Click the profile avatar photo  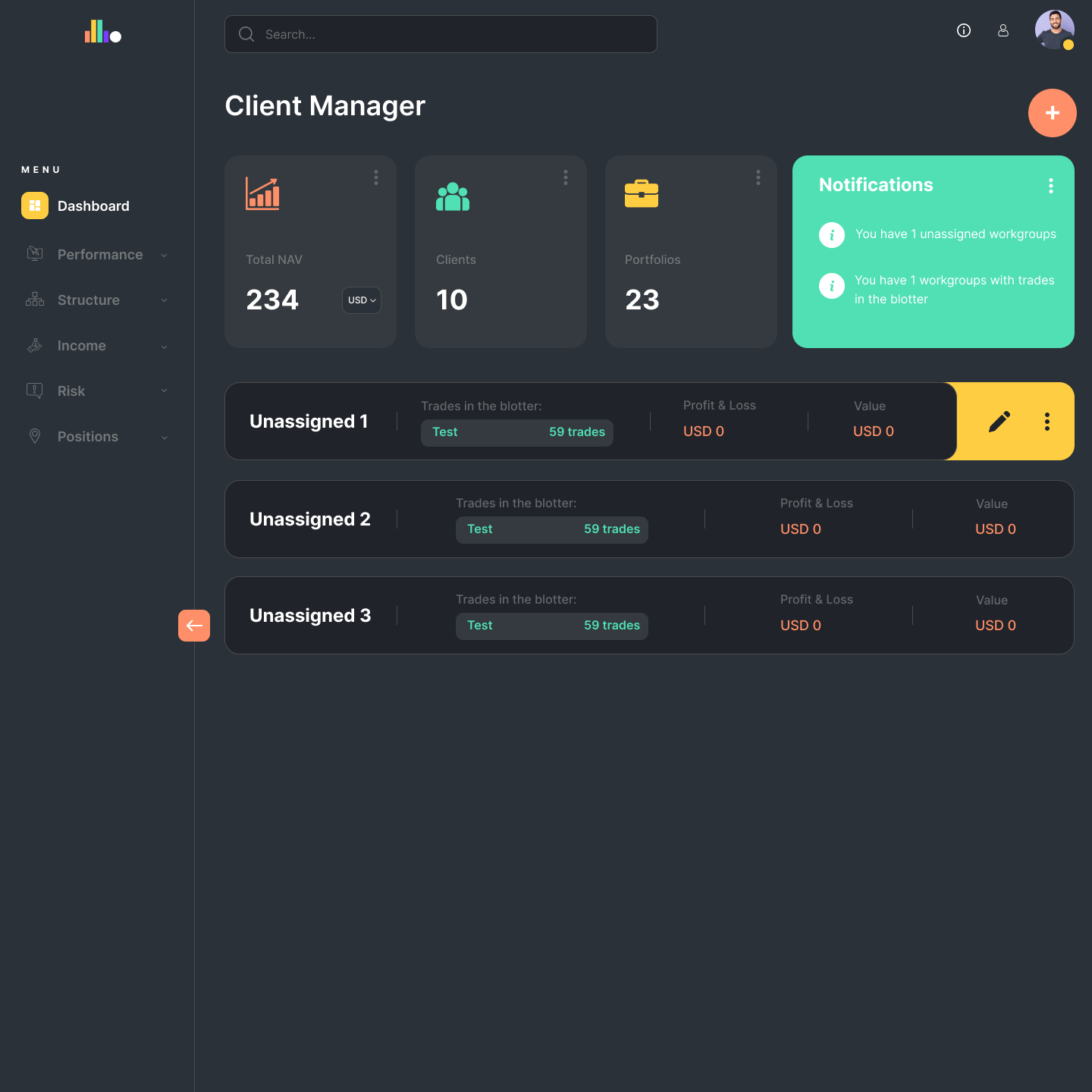(1054, 30)
